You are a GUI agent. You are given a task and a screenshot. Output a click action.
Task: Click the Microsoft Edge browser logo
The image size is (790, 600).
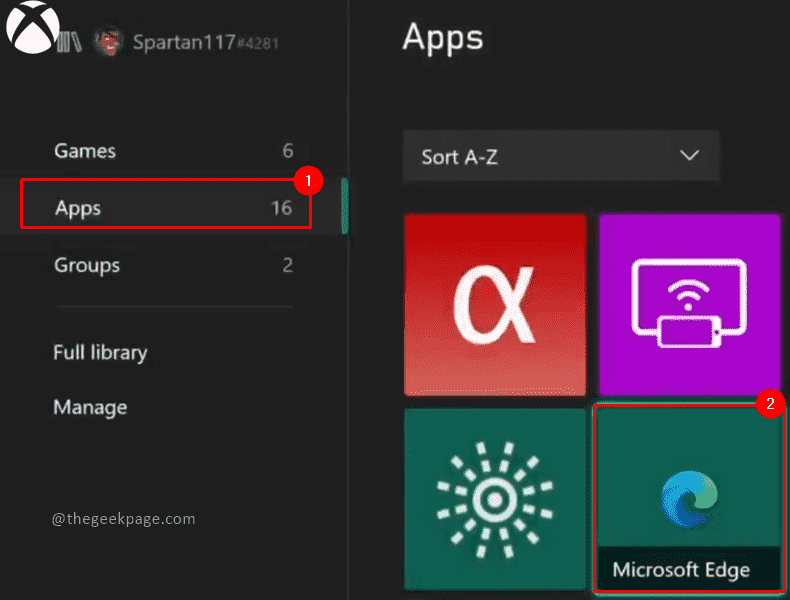[689, 499]
